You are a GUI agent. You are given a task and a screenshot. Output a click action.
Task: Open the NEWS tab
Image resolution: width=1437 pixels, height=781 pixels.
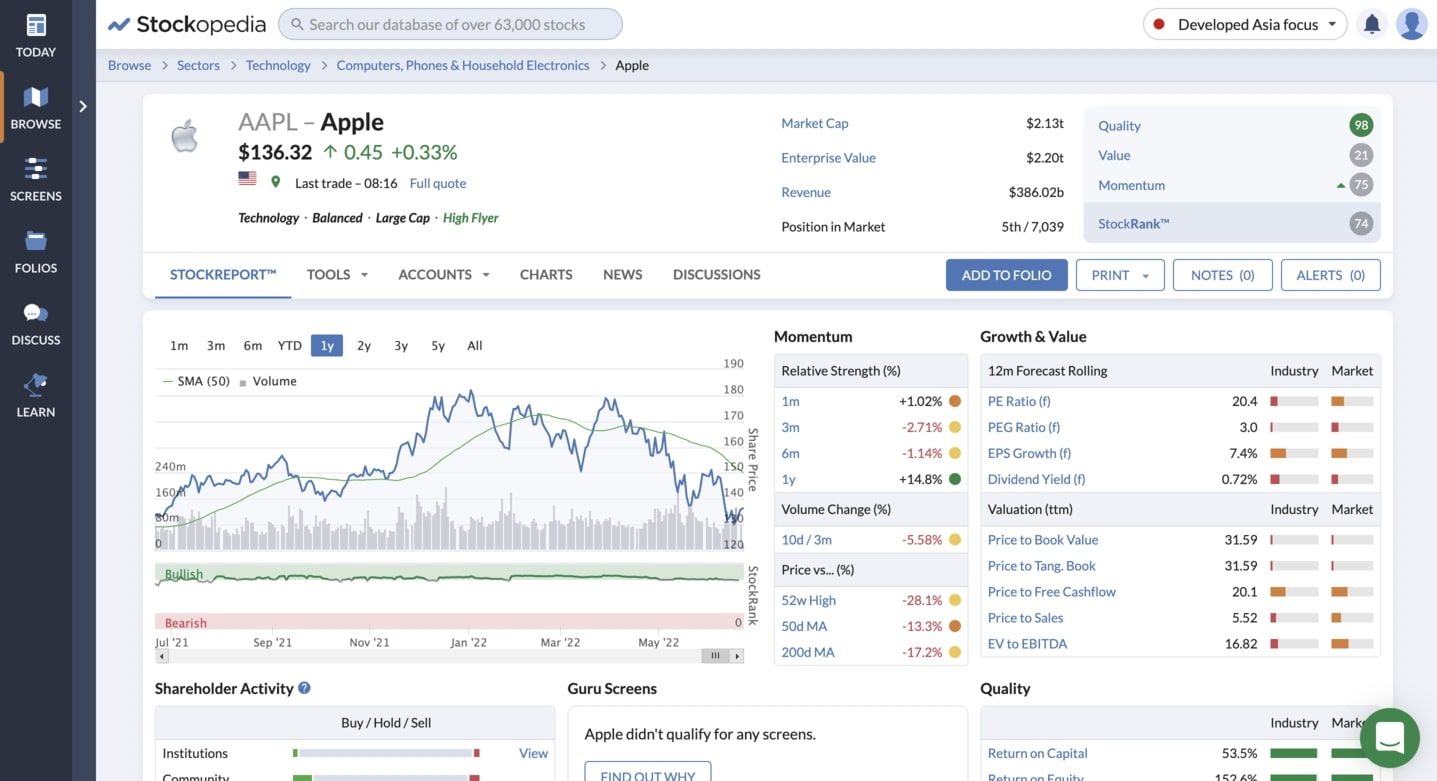(621, 274)
